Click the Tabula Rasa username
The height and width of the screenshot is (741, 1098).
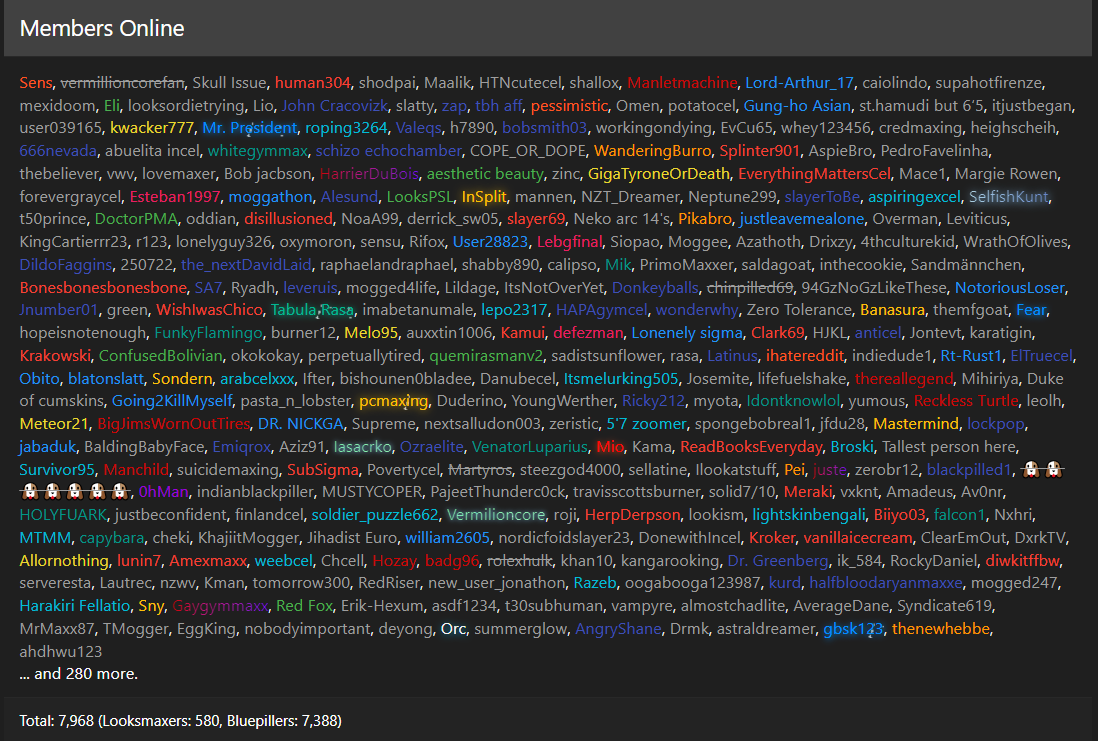pyautogui.click(x=312, y=310)
